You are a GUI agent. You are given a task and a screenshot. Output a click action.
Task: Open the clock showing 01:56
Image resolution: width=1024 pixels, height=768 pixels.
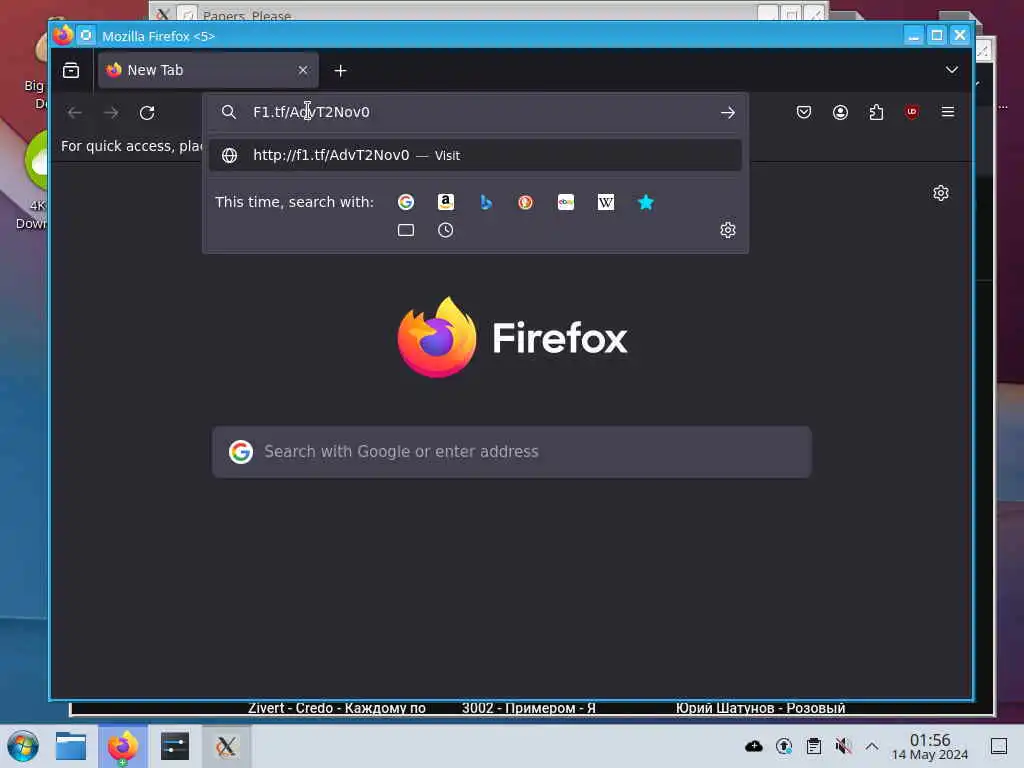[930, 746]
